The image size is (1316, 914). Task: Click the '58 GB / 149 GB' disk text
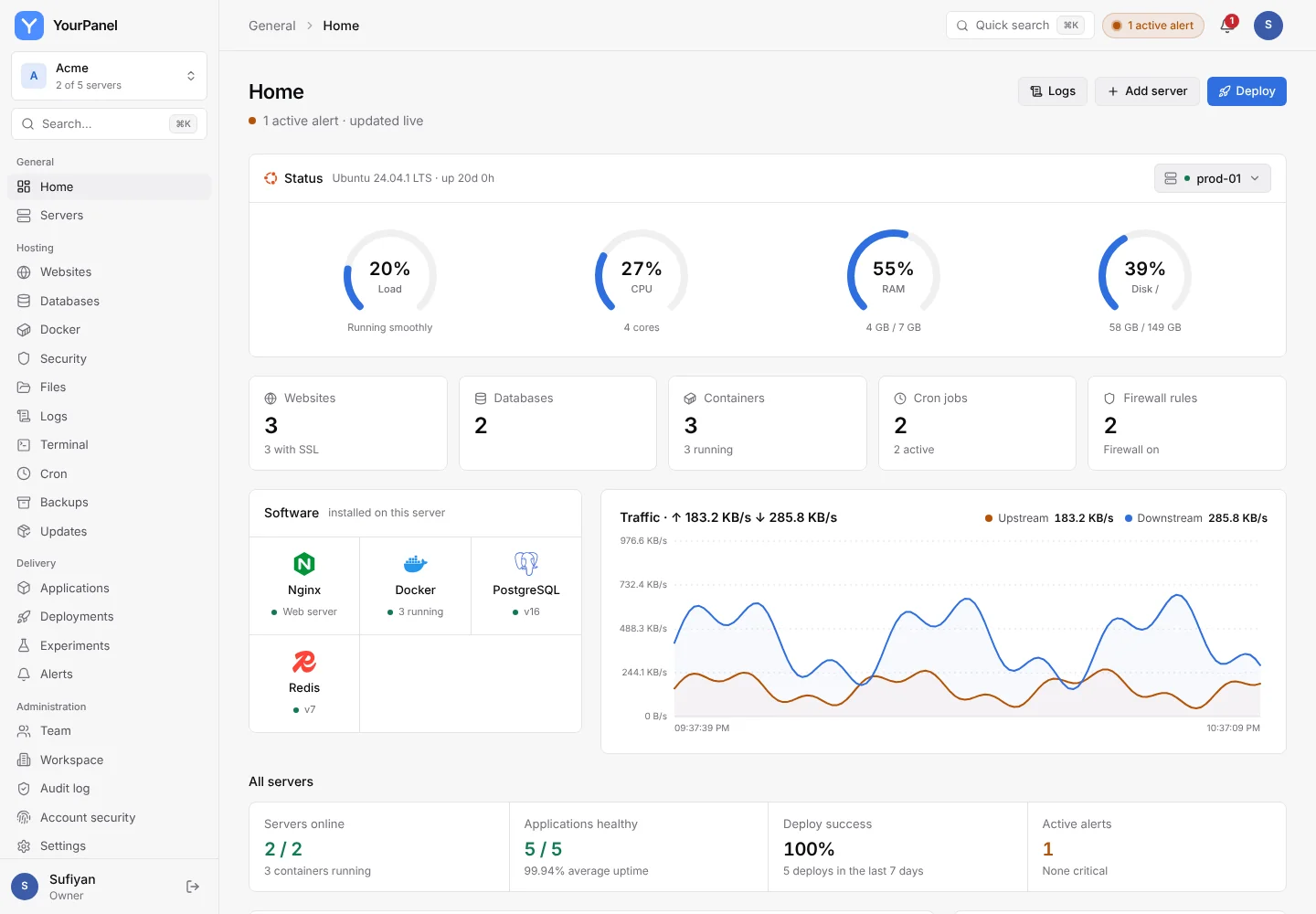(x=1145, y=327)
